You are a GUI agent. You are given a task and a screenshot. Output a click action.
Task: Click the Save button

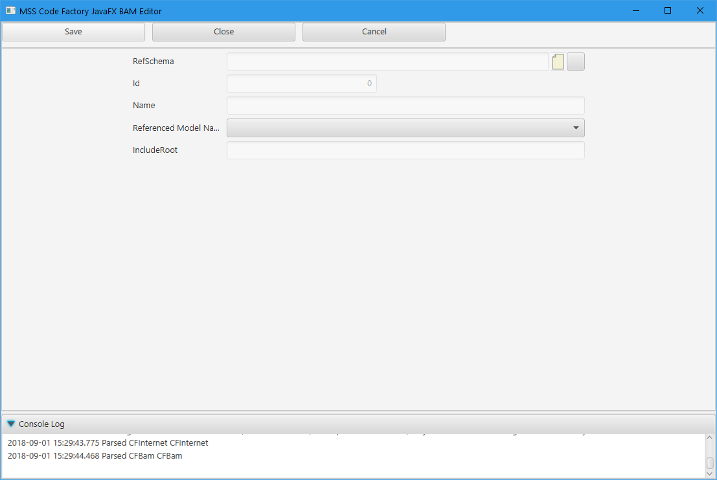pyautogui.click(x=73, y=32)
